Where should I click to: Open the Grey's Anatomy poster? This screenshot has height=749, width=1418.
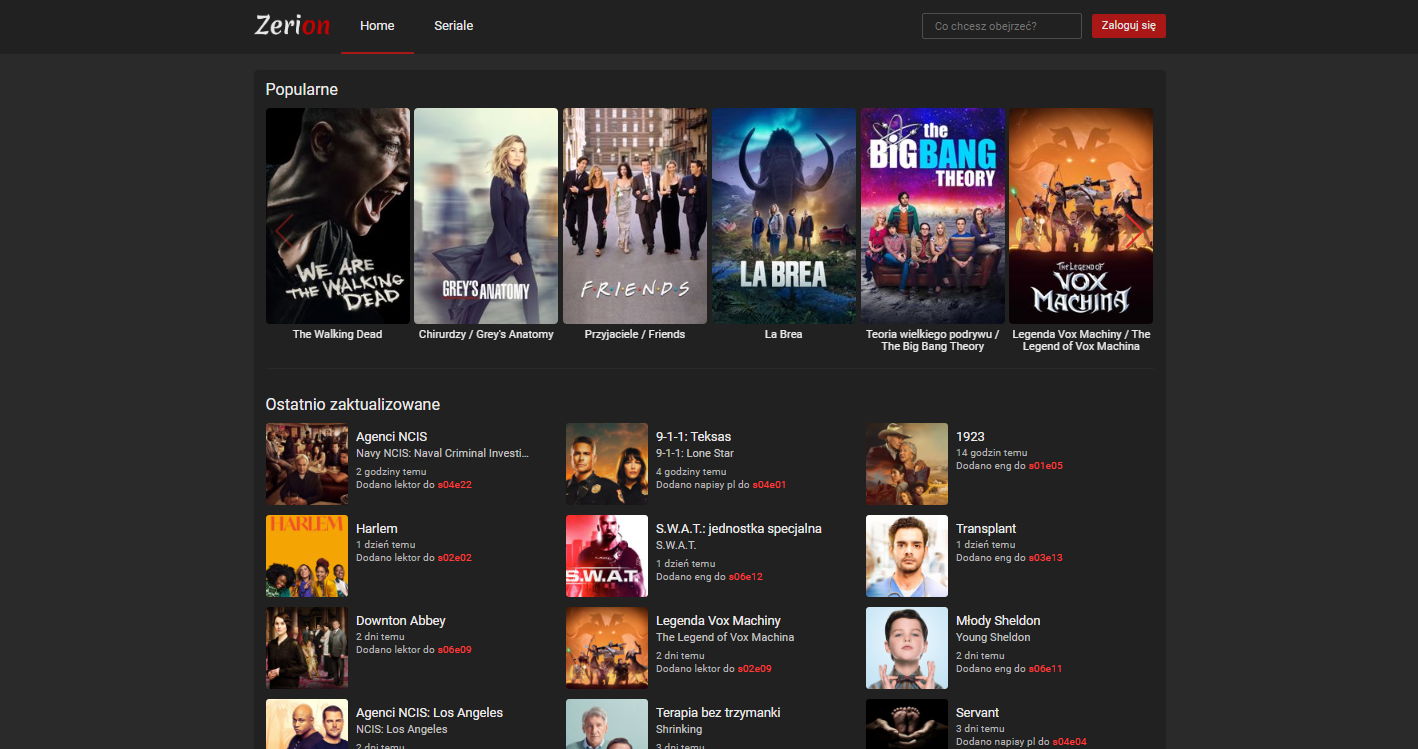(486, 216)
